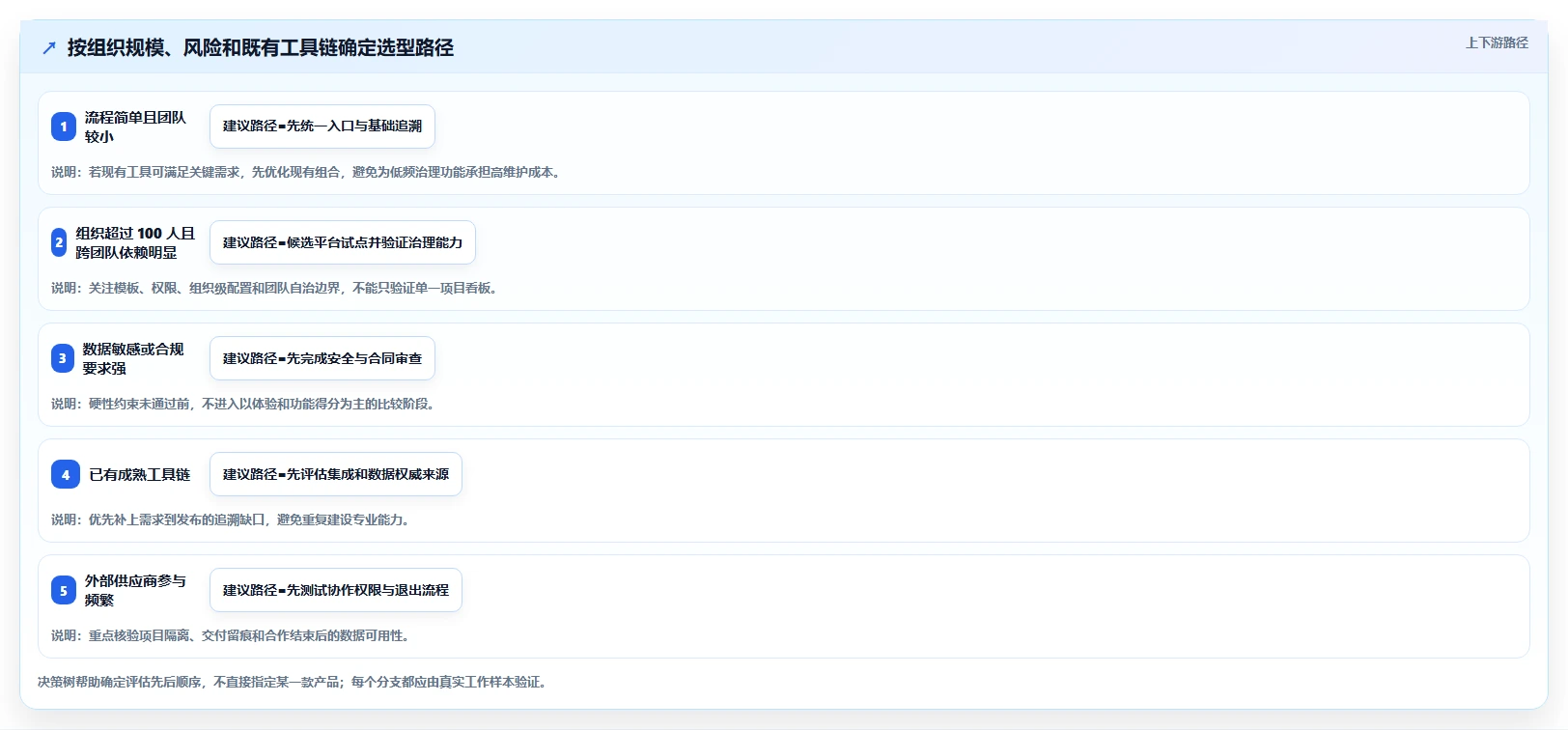Select 建议路径=先测试协作权限与退出流程 pill

tap(336, 590)
